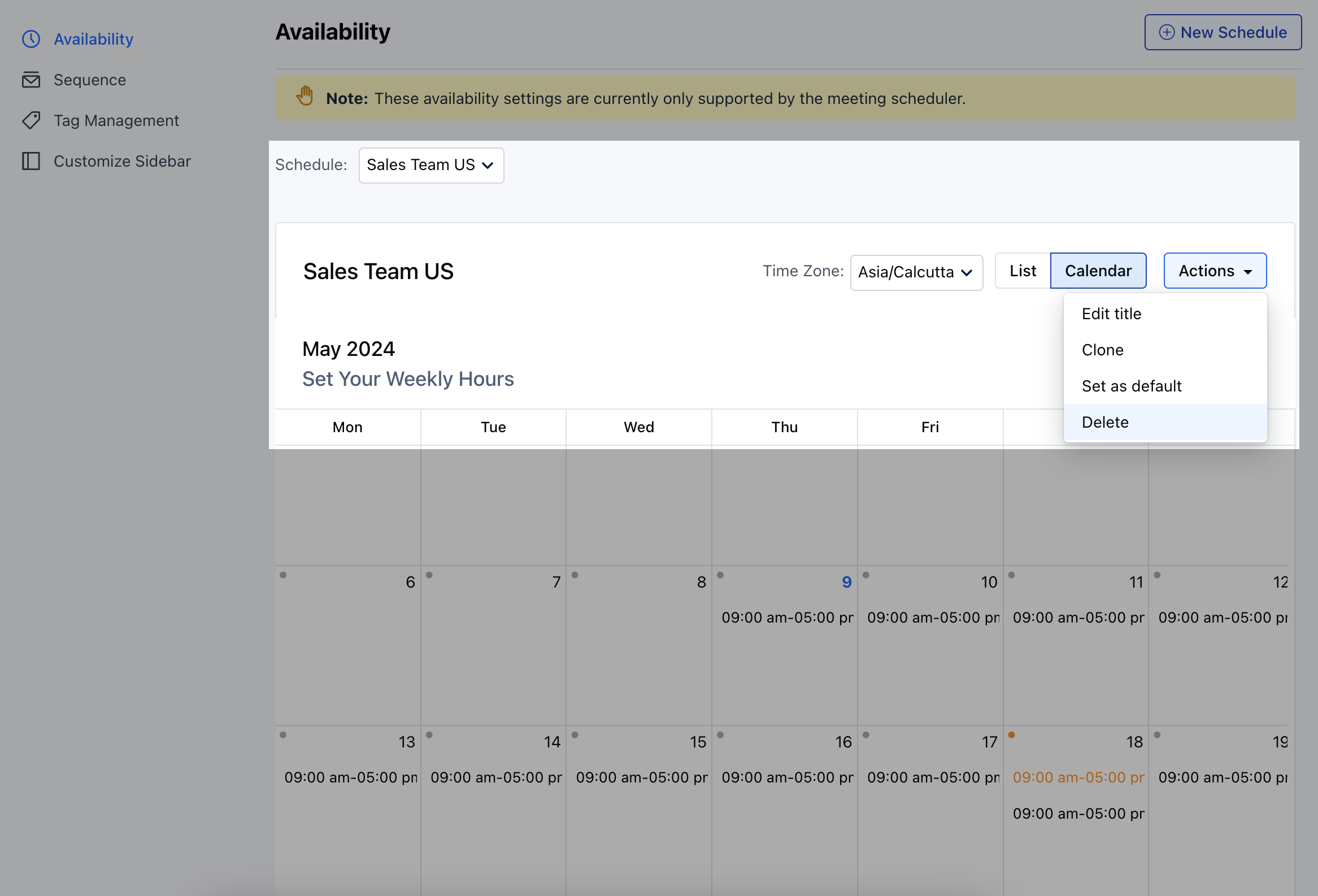1318x896 pixels.
Task: Select calendar date 7
Action: (556, 582)
